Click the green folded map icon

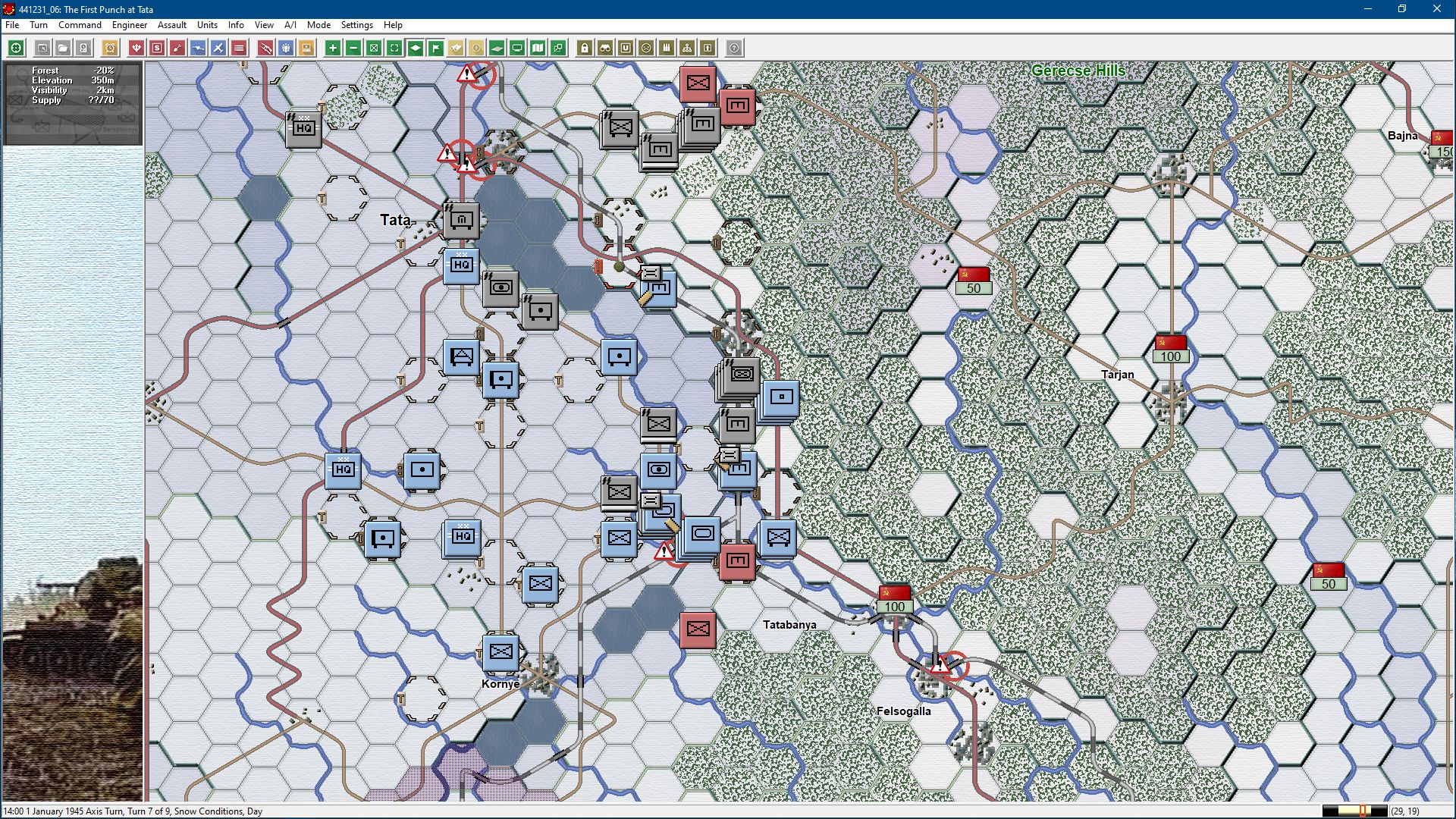coord(538,48)
